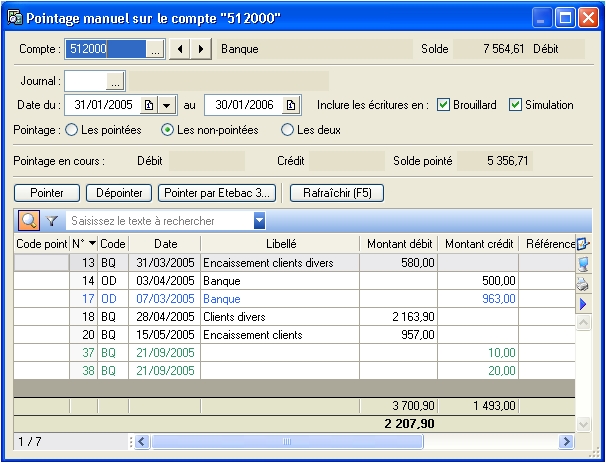Click the vertical scrollbar up arrow
The height and width of the screenshot is (463, 606).
pos(583,322)
